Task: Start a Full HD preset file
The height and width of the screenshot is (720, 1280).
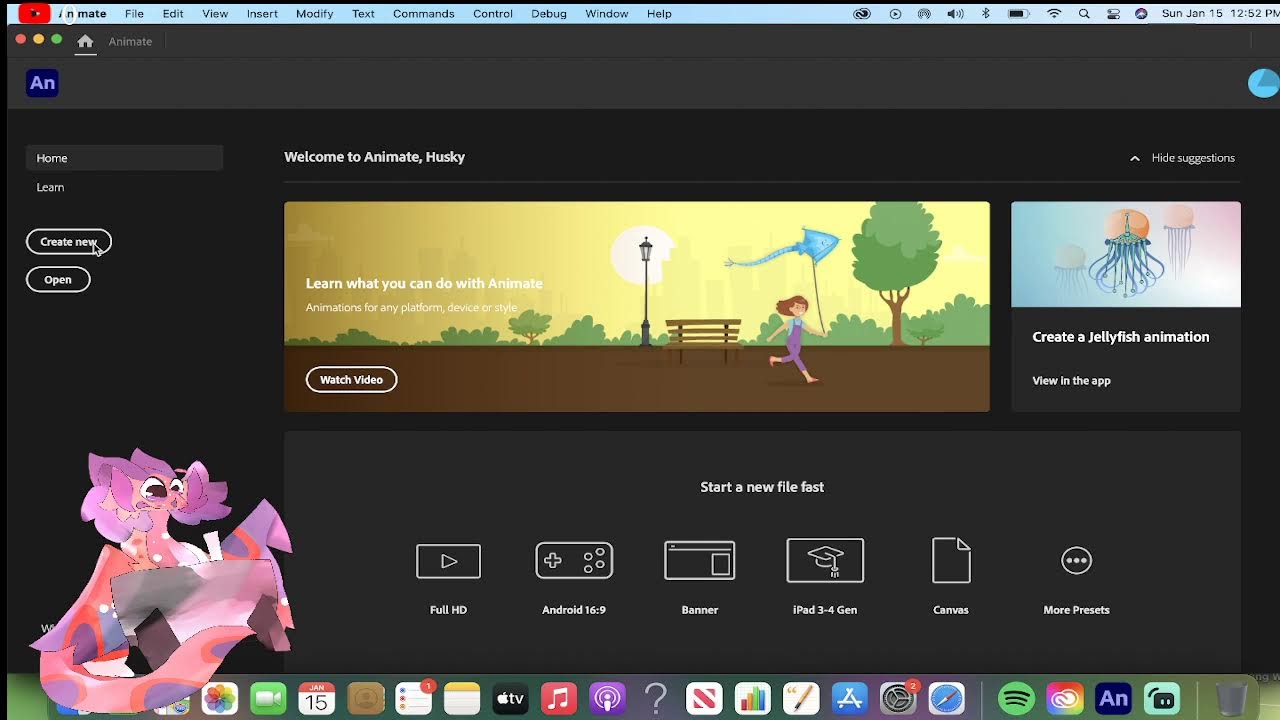Action: click(448, 561)
